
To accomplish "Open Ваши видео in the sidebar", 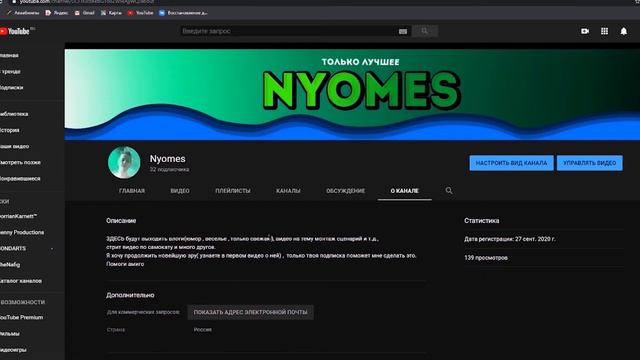I will [15, 146].
